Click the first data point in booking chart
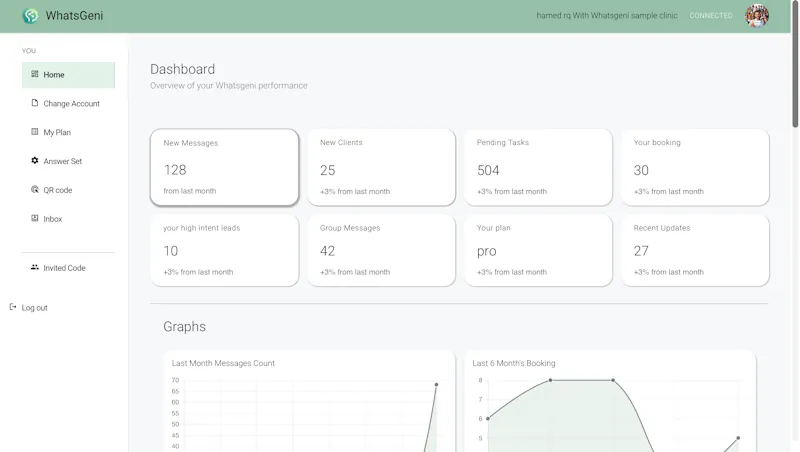This screenshot has height=452, width=800. coord(488,419)
